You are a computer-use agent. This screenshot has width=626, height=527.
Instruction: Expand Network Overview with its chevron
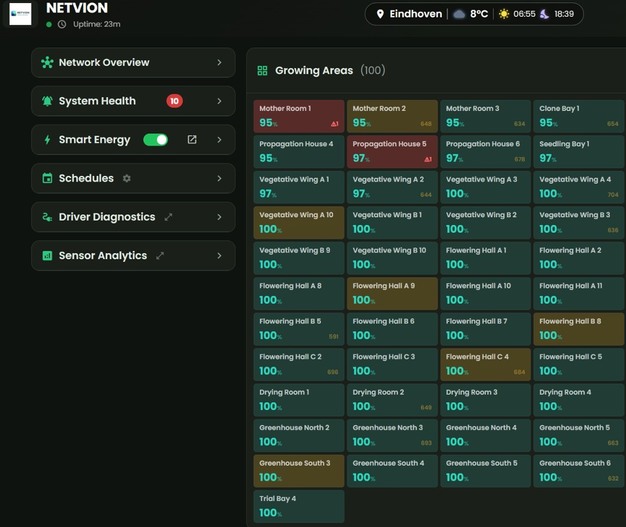(219, 62)
